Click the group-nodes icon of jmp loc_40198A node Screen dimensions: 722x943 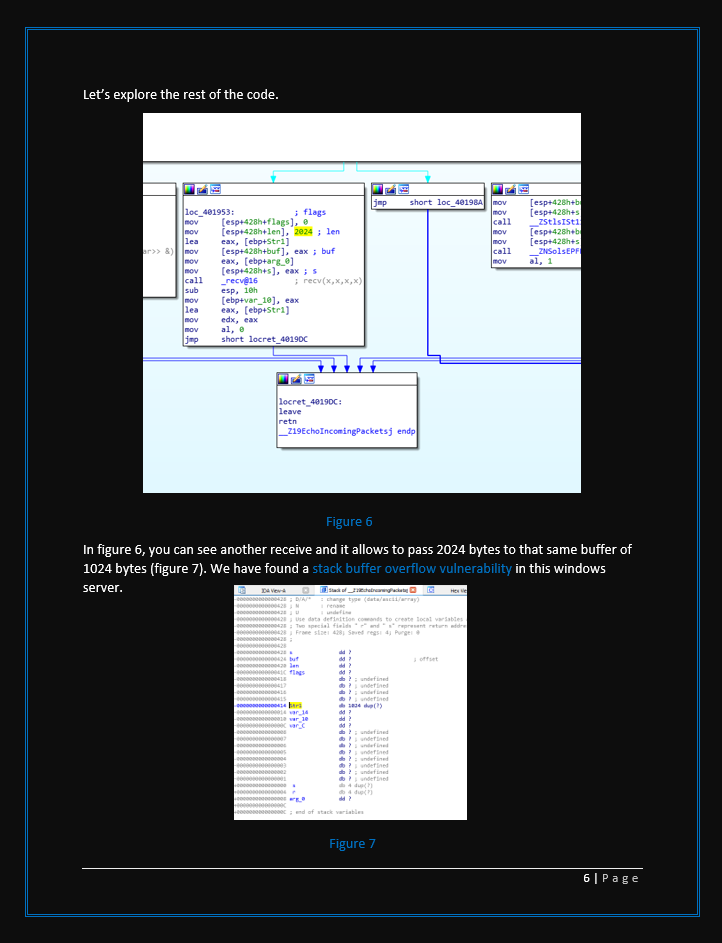403,189
